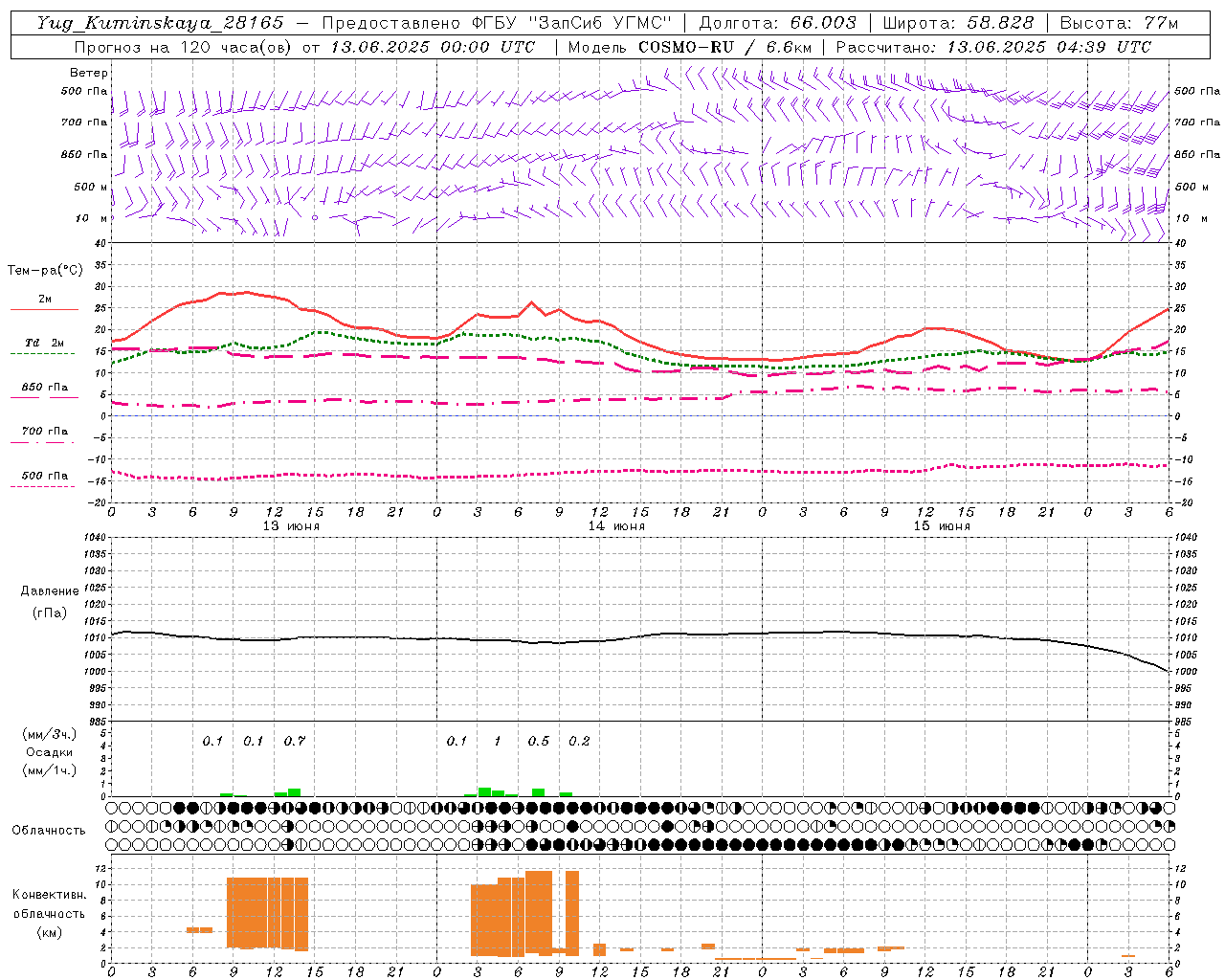Click the 13 июня date label
Viewport: 1225px width, 980px height.
tap(291, 526)
